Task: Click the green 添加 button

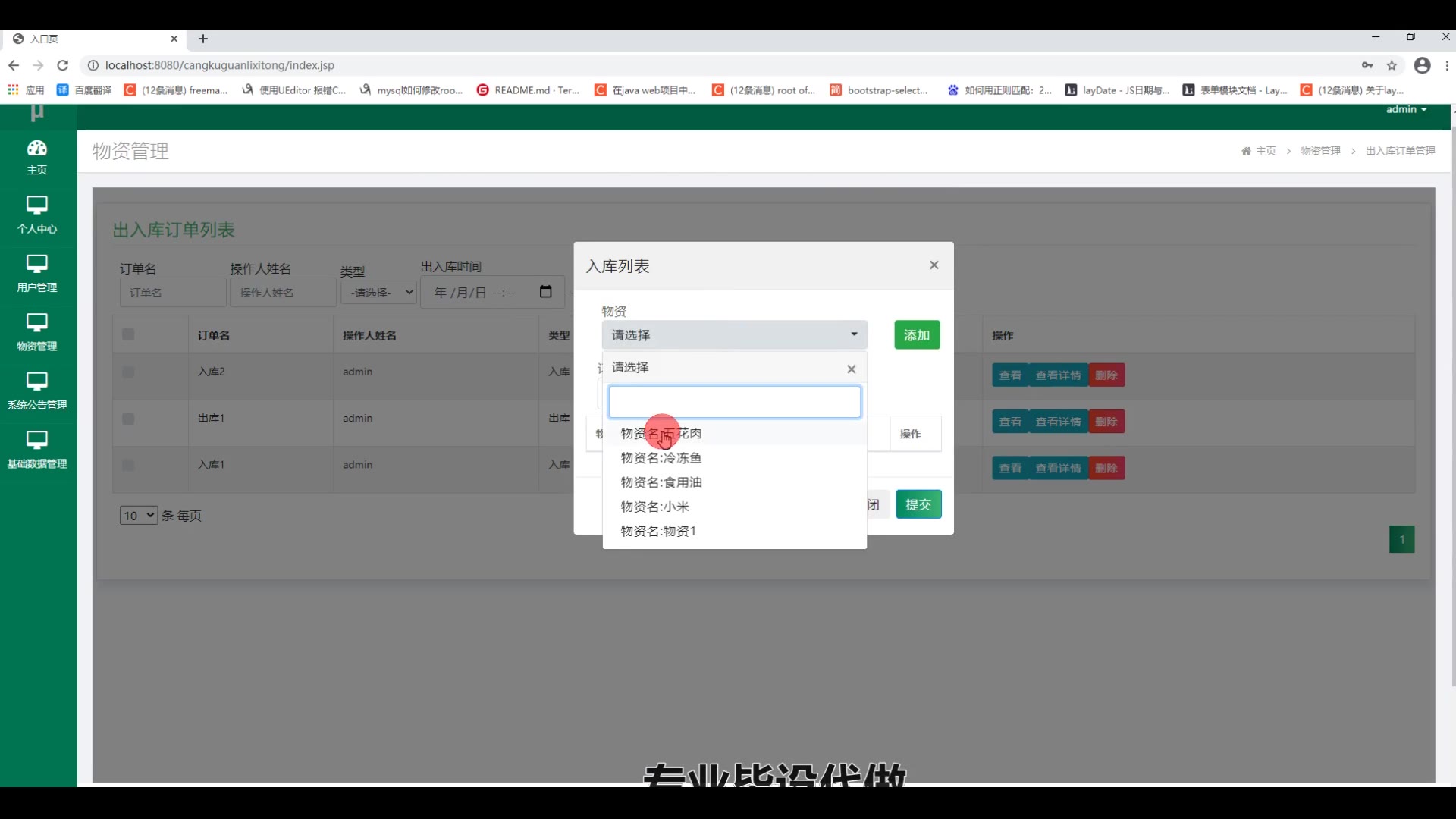Action: pos(916,335)
